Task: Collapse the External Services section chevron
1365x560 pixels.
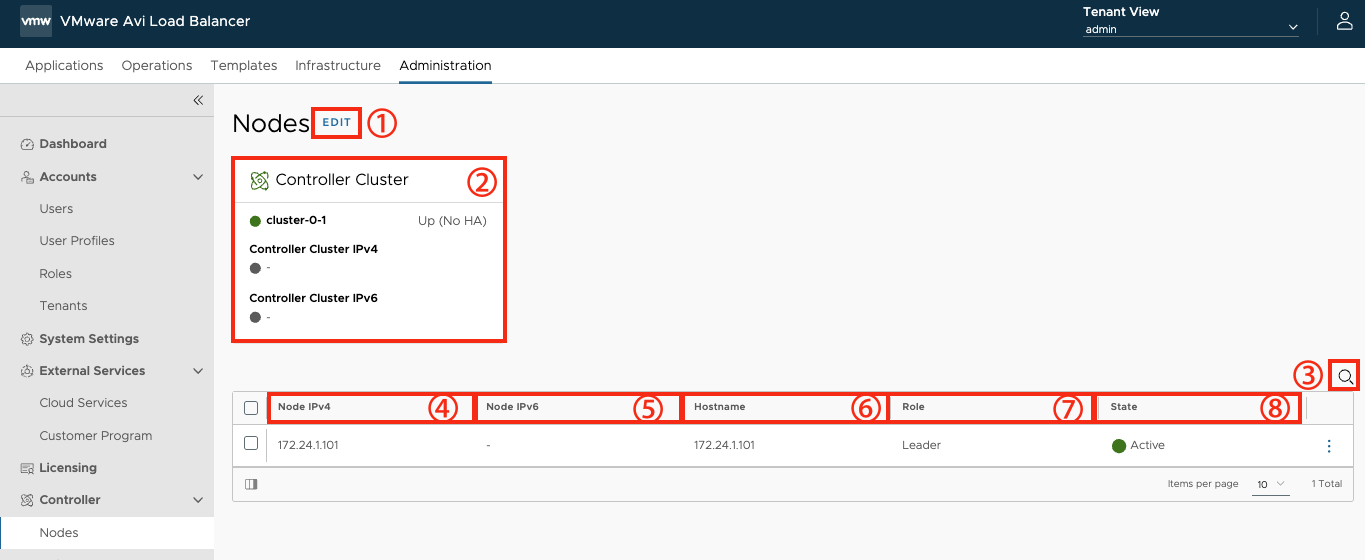Action: coord(198,371)
